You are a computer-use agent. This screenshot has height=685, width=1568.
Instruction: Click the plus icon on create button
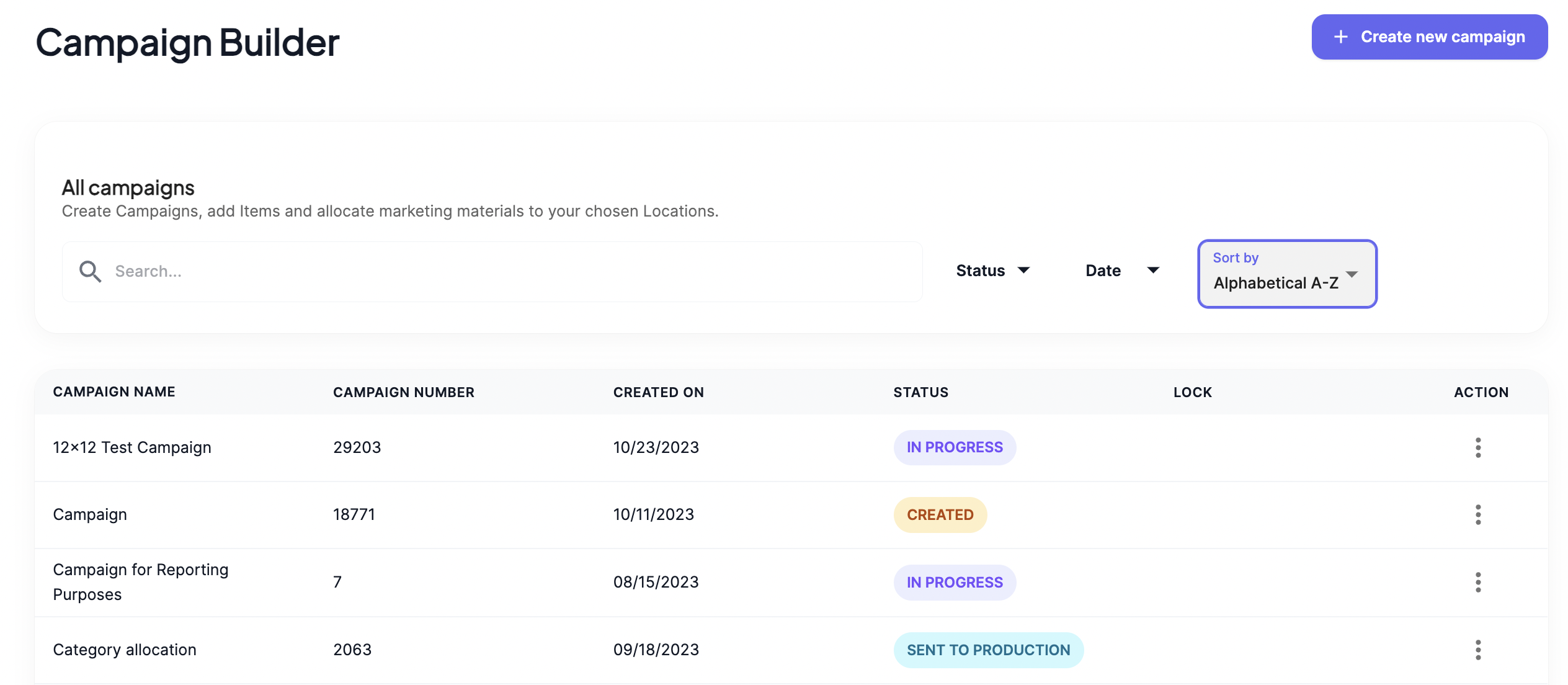1340,37
